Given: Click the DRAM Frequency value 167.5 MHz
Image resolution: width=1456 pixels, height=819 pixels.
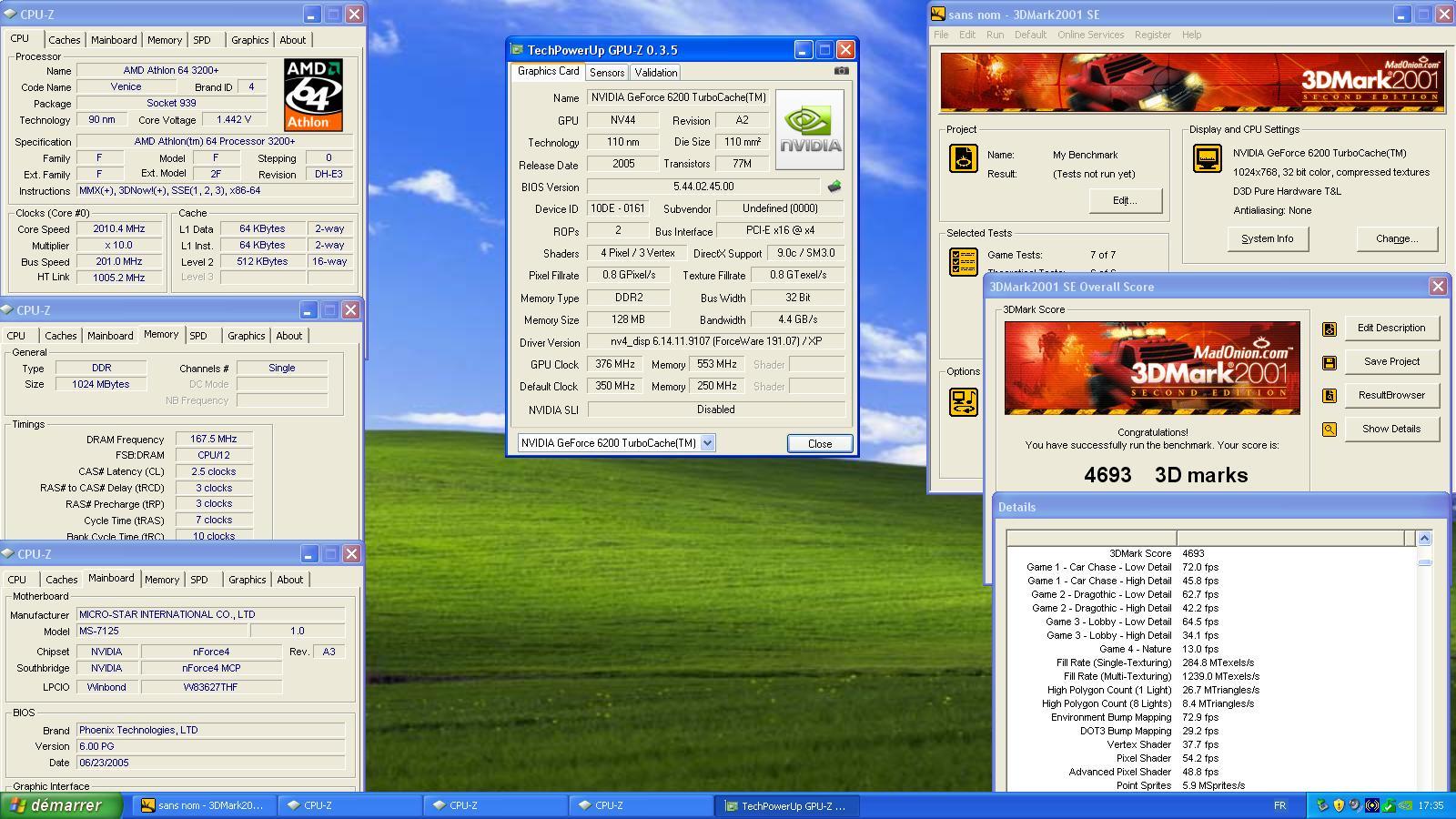Looking at the screenshot, I should 214,439.
